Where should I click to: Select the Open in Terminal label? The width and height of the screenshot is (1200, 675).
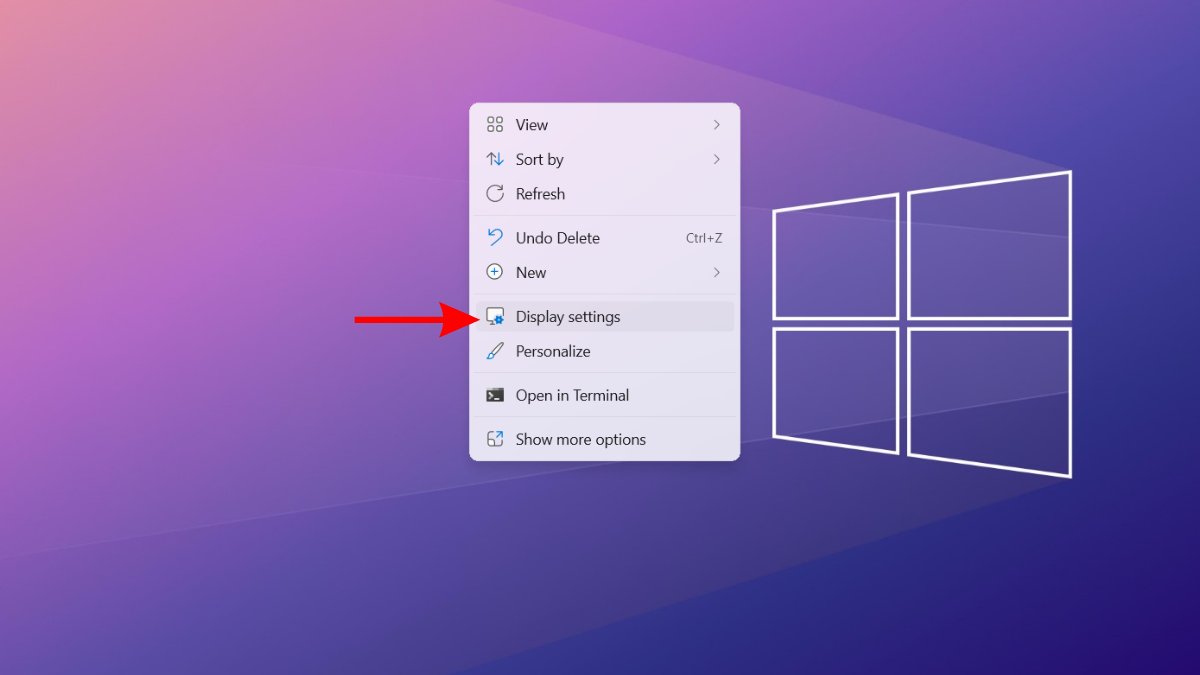[x=573, y=395]
